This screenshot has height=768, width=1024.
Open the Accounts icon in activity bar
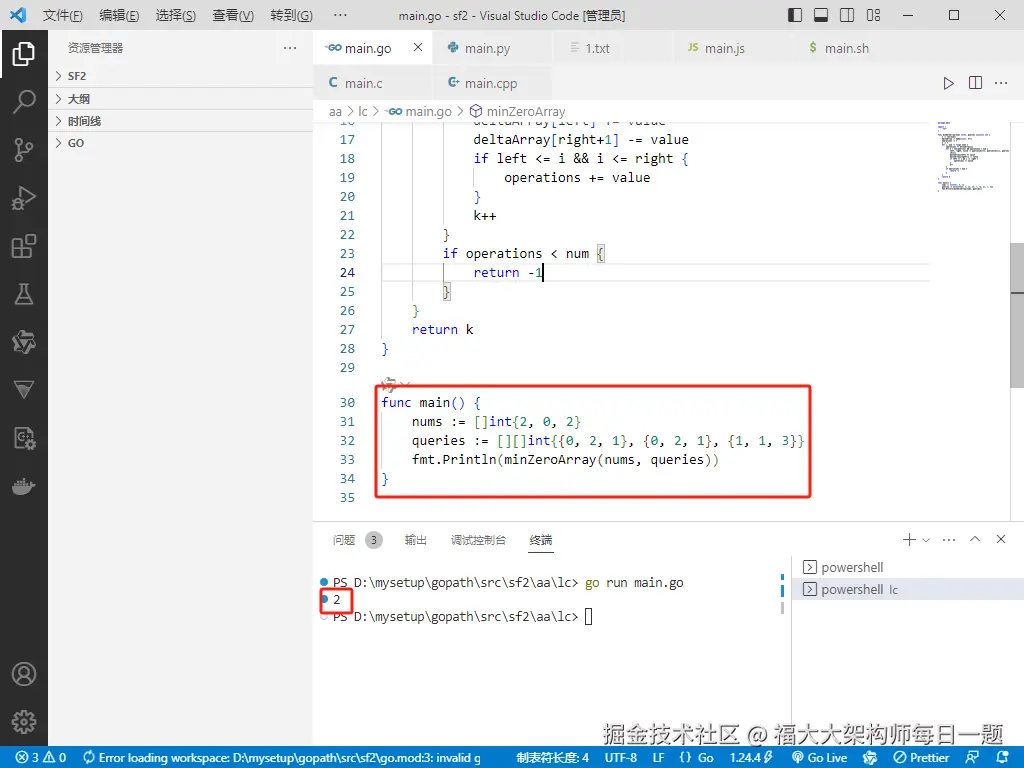coord(24,674)
